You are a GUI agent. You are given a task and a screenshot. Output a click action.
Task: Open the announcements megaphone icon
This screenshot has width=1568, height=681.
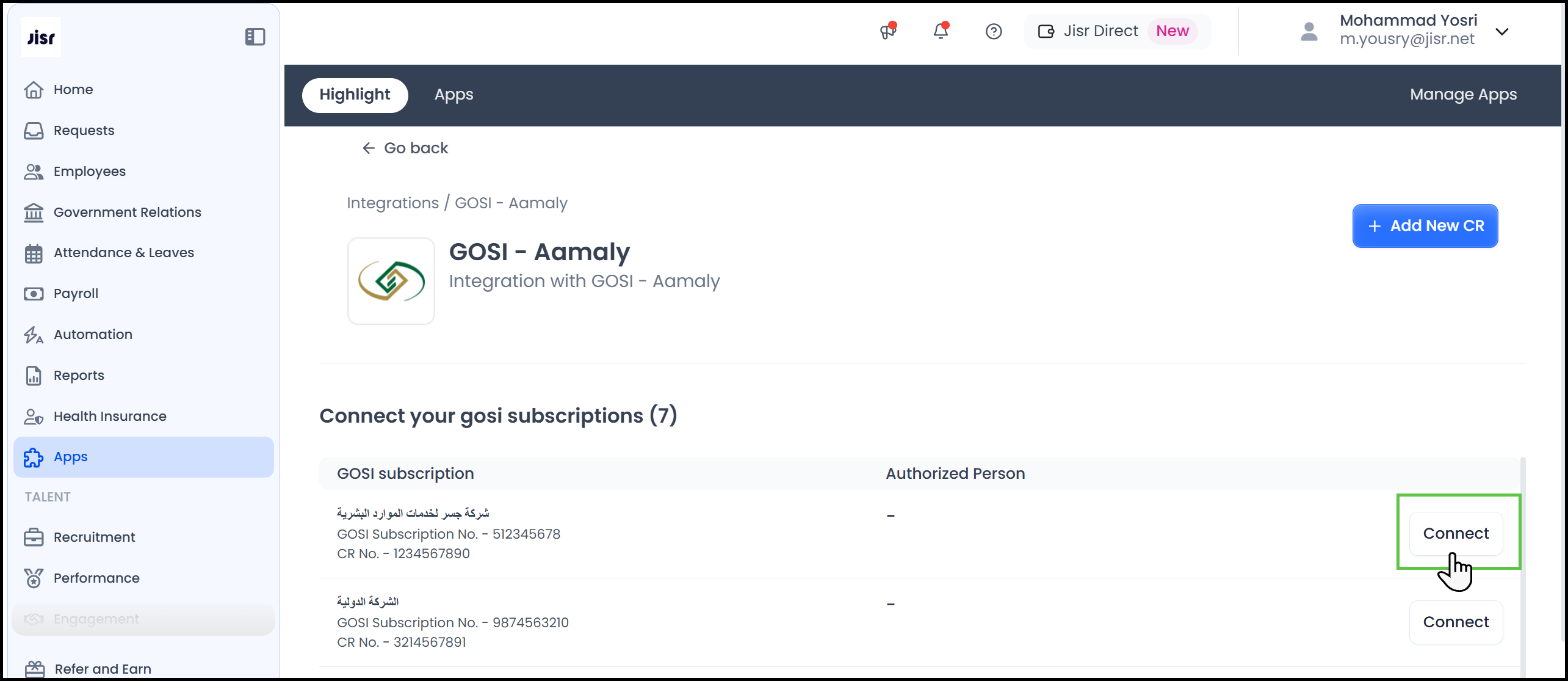click(887, 31)
